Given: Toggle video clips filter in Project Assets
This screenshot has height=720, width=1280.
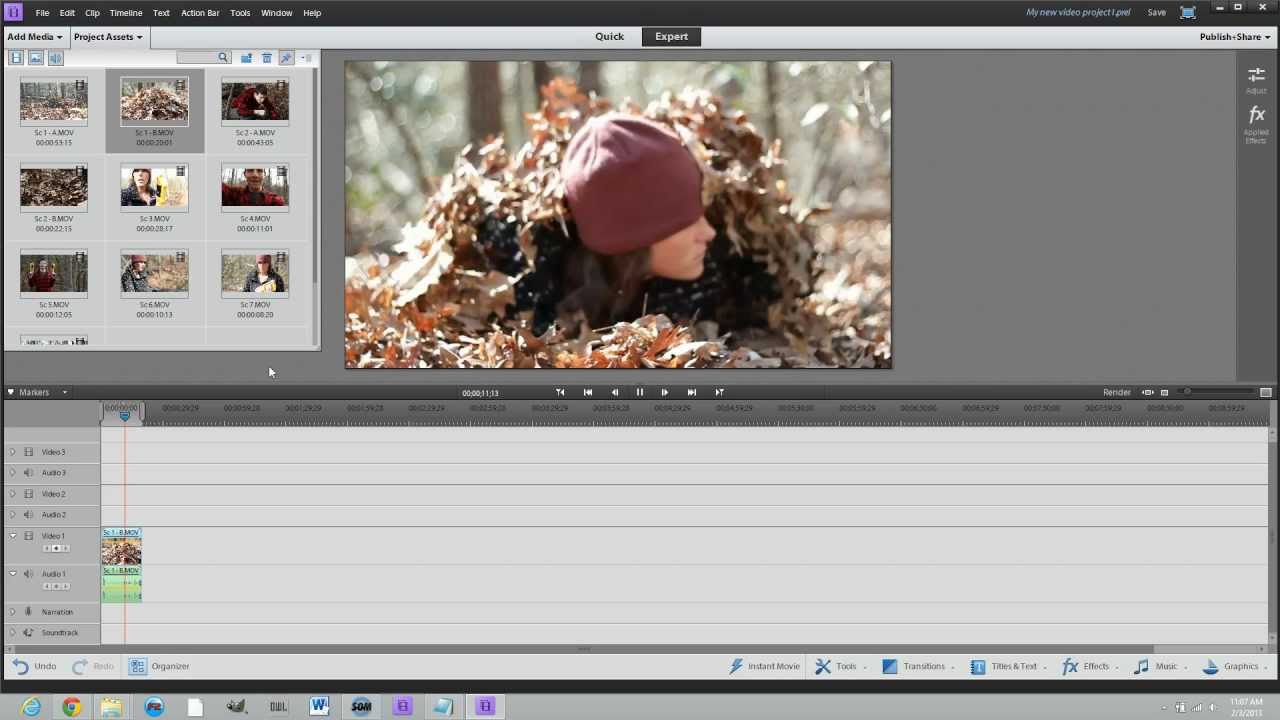Looking at the screenshot, I should [16, 58].
